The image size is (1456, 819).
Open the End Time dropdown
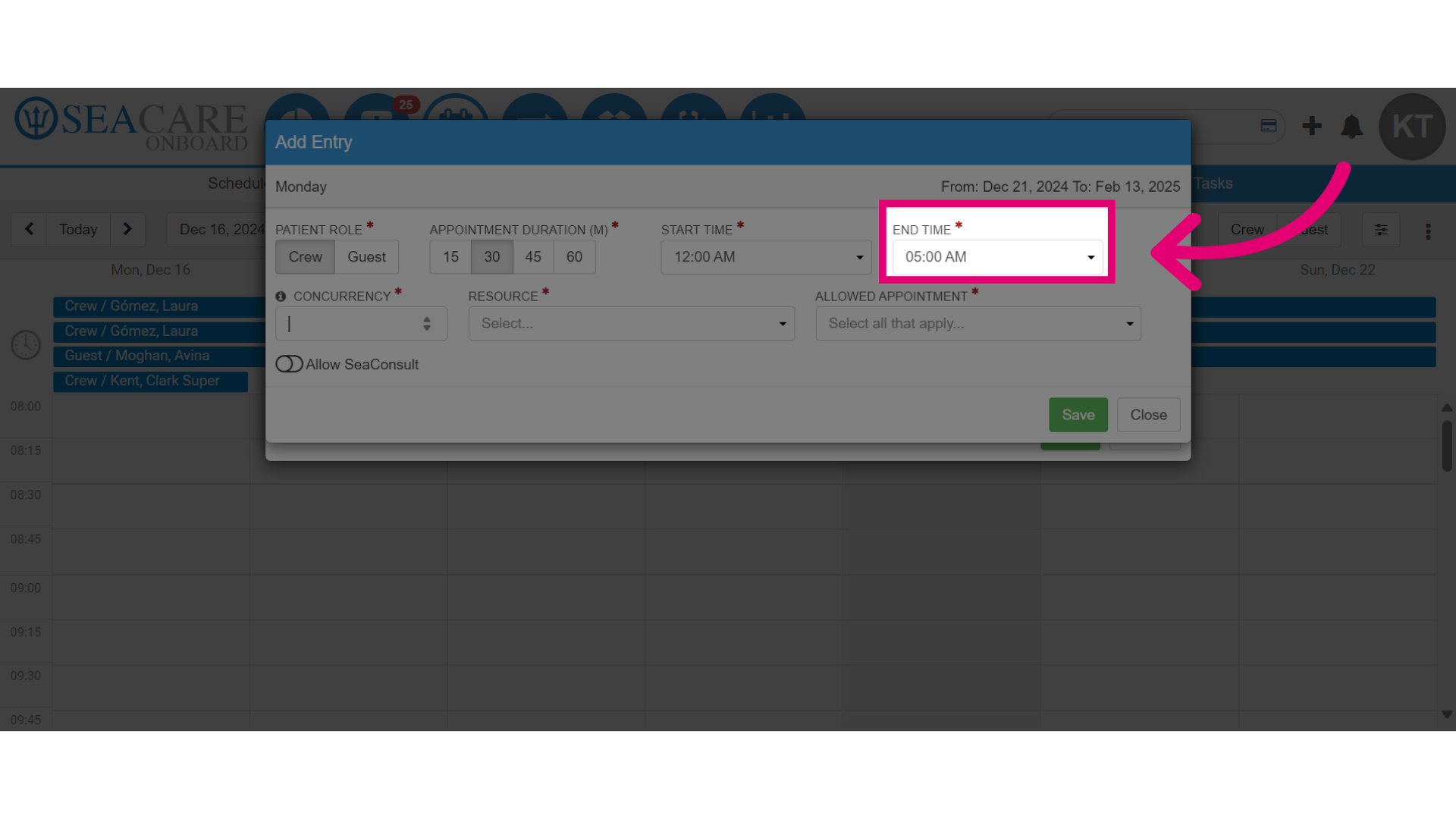(997, 257)
